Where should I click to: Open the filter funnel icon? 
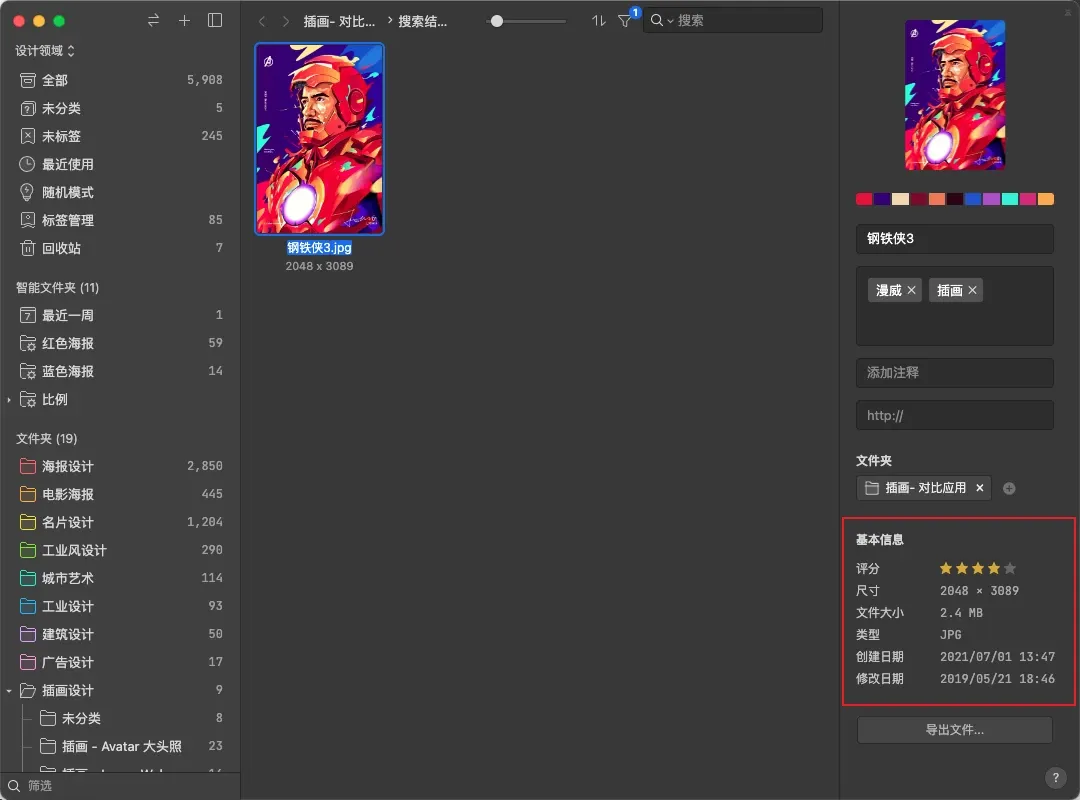(x=625, y=21)
